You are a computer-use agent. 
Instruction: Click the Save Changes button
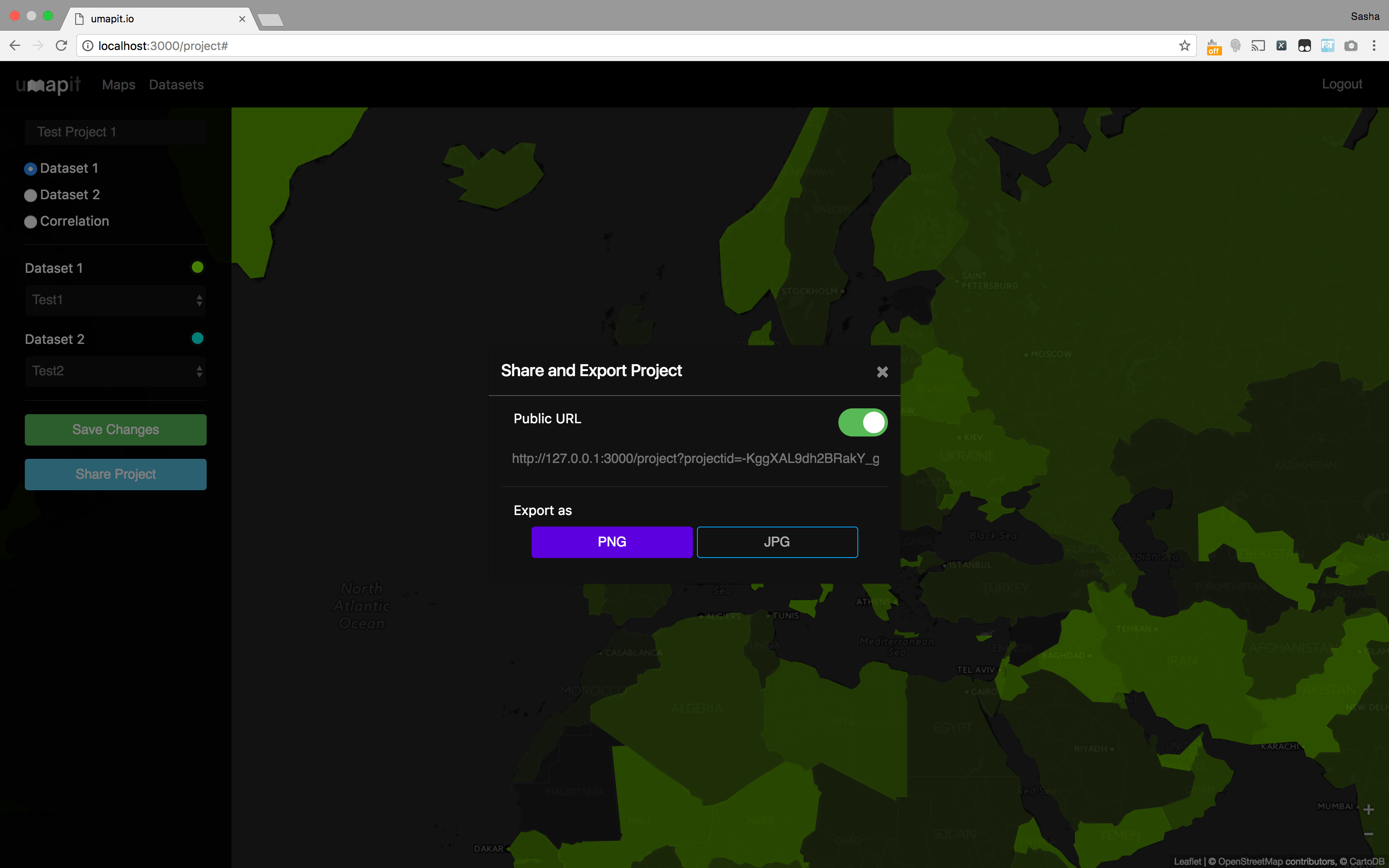[115, 429]
